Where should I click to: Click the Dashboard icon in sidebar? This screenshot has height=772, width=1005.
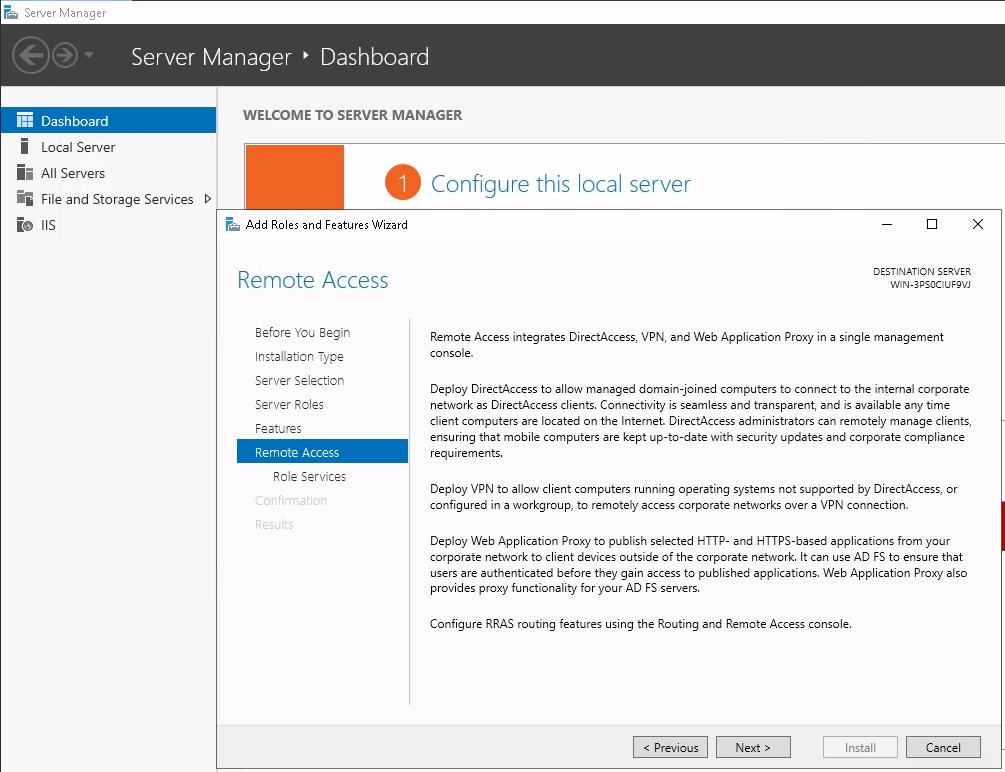tap(24, 121)
